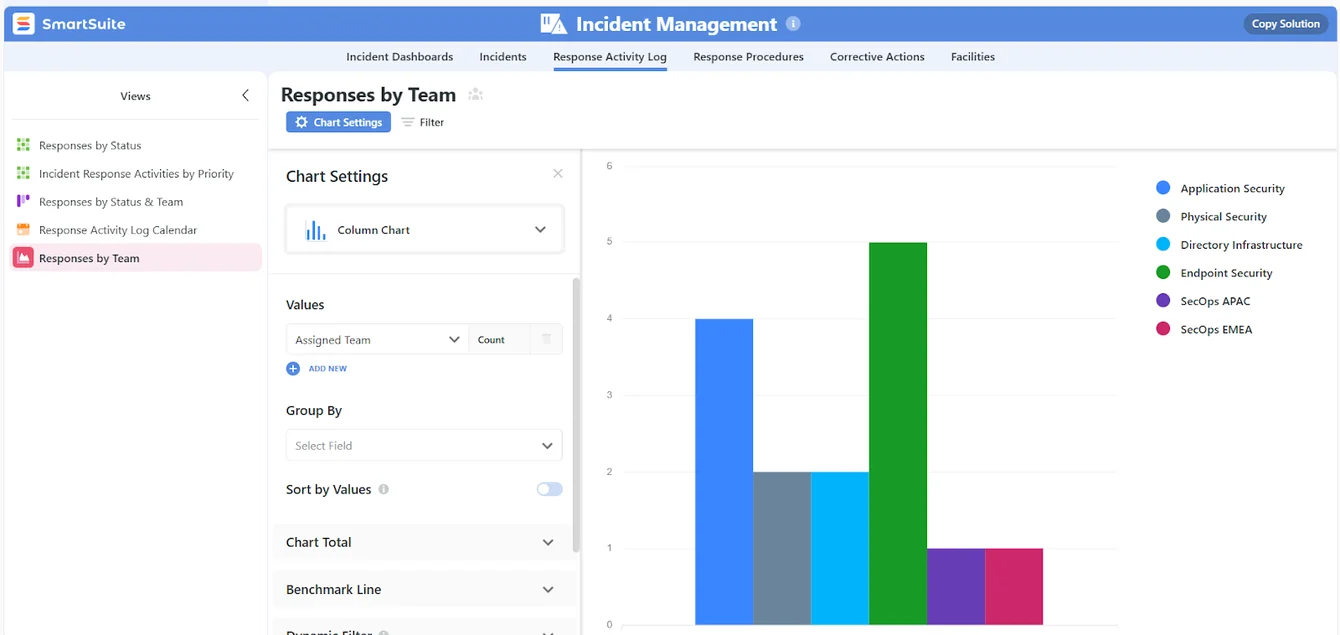Click the plus icon beside Add New
The image size is (1340, 635).
click(293, 368)
